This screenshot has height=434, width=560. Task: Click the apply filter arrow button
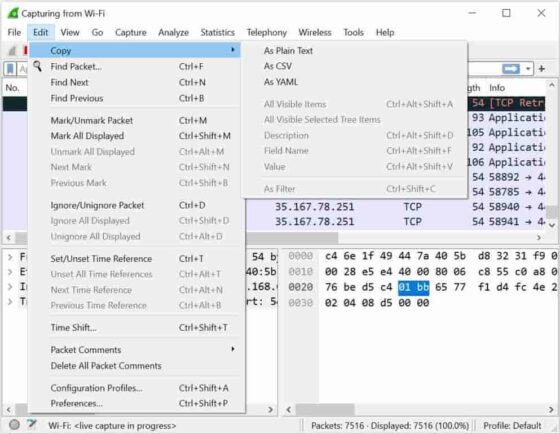click(511, 69)
